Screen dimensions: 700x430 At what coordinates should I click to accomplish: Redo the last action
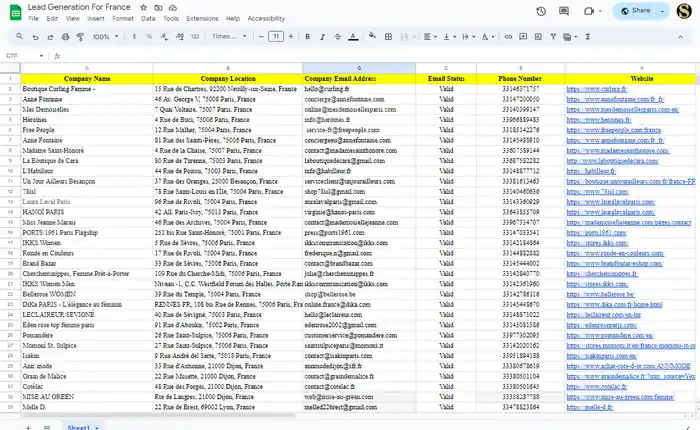pos(50,37)
